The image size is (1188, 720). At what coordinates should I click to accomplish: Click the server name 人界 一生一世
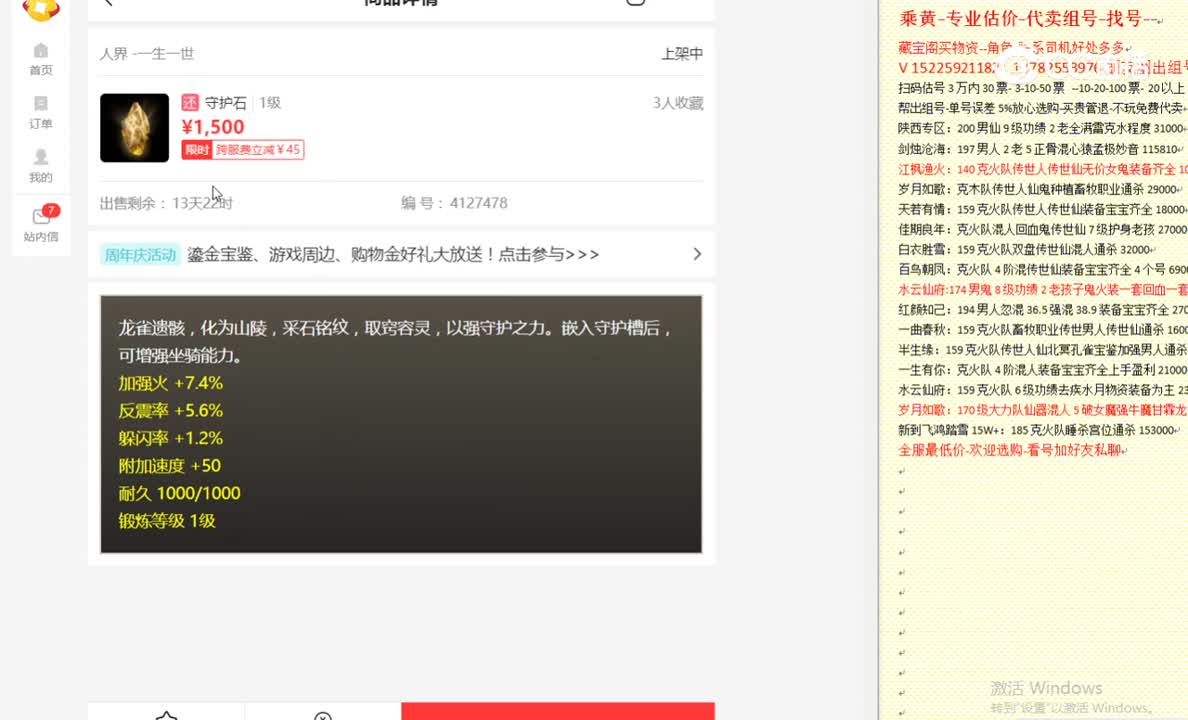tap(147, 54)
